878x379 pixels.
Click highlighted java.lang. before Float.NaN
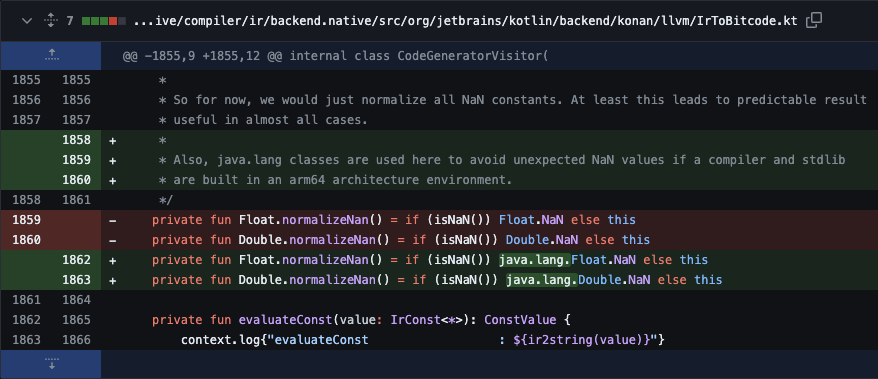coord(535,260)
